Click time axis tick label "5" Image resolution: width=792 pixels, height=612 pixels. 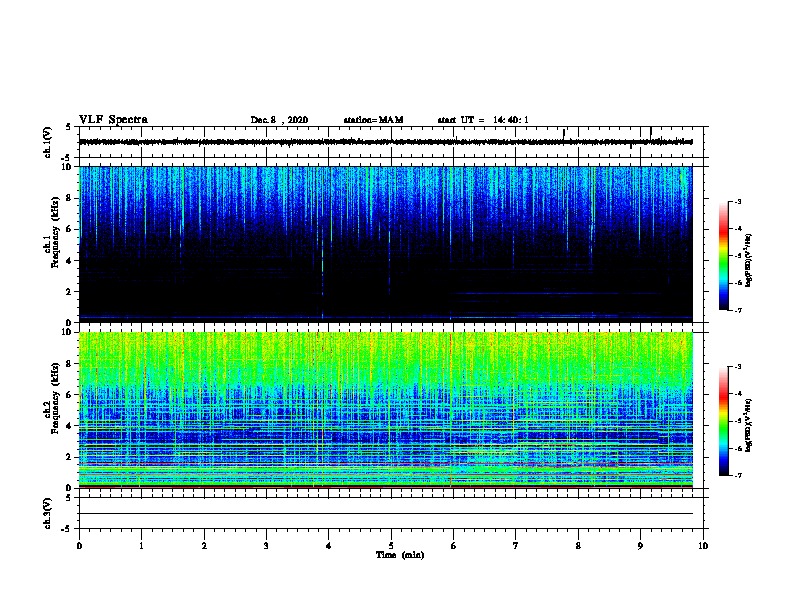pos(391,545)
